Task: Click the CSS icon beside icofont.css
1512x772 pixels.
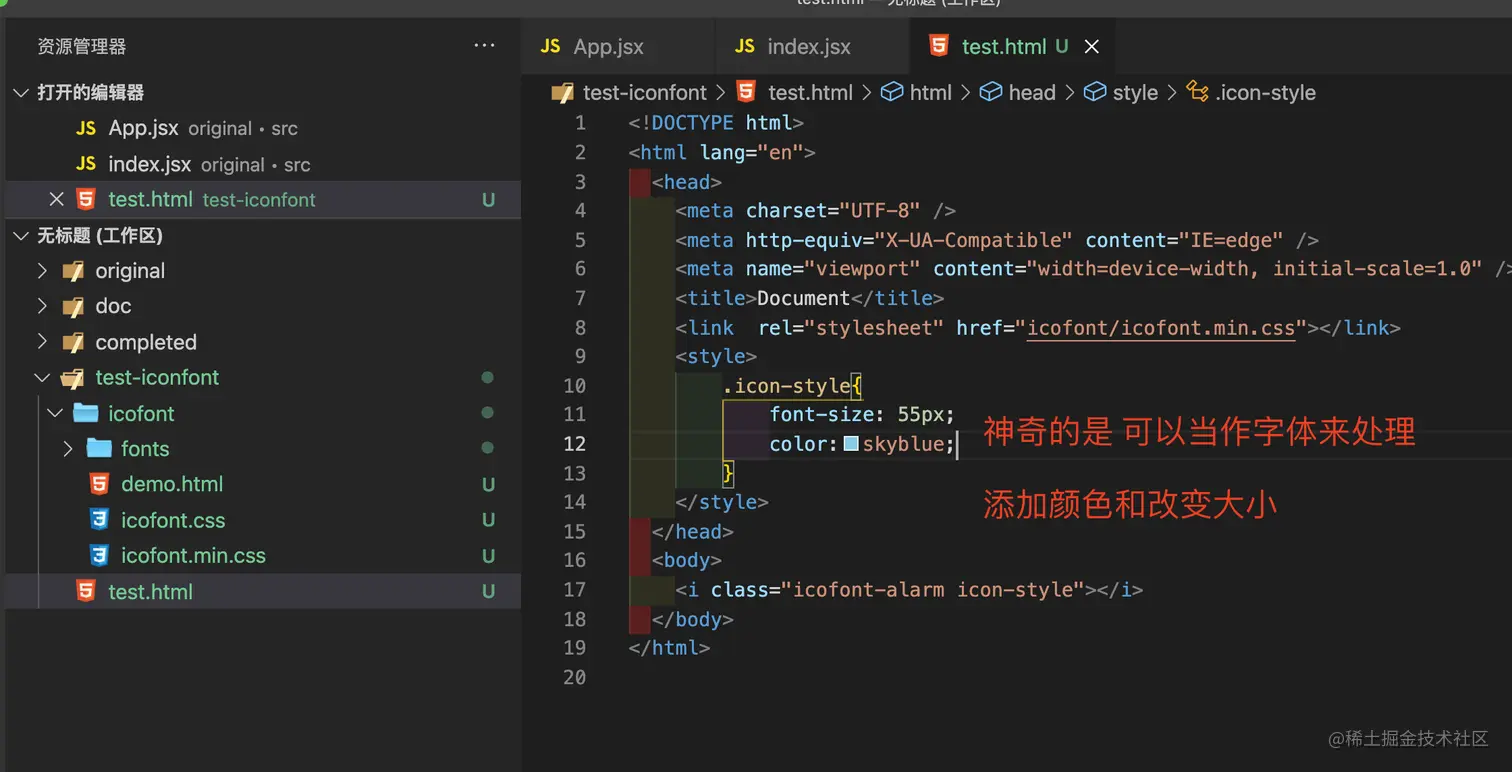Action: pos(99,520)
